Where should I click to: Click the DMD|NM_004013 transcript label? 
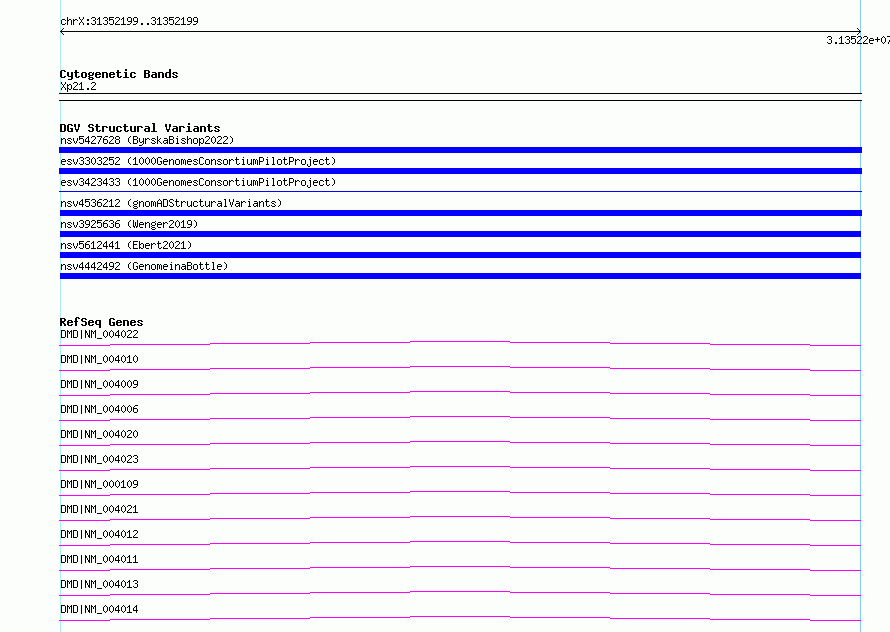pos(99,584)
